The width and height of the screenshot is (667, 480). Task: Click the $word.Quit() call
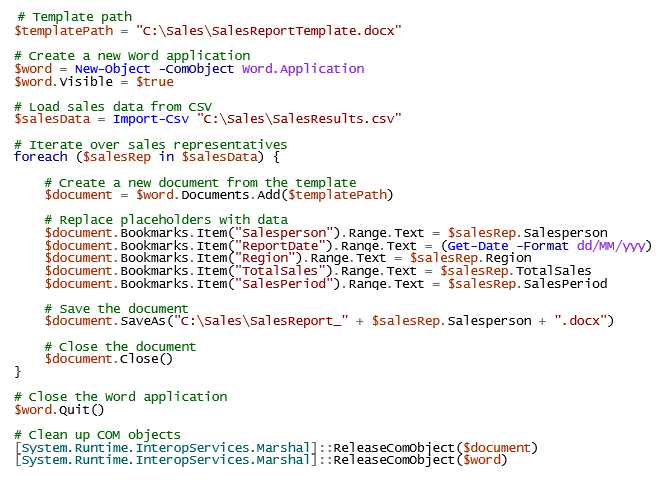pyautogui.click(x=59, y=410)
